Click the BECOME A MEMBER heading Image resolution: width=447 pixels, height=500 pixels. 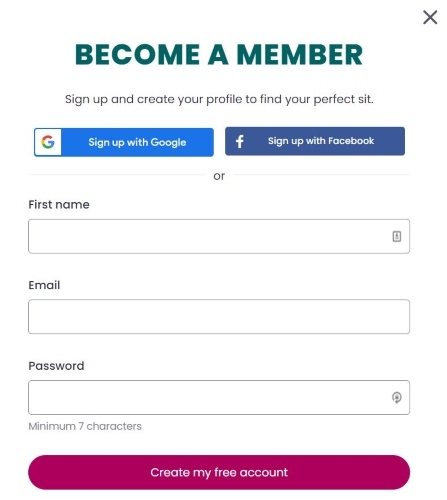tap(219, 54)
